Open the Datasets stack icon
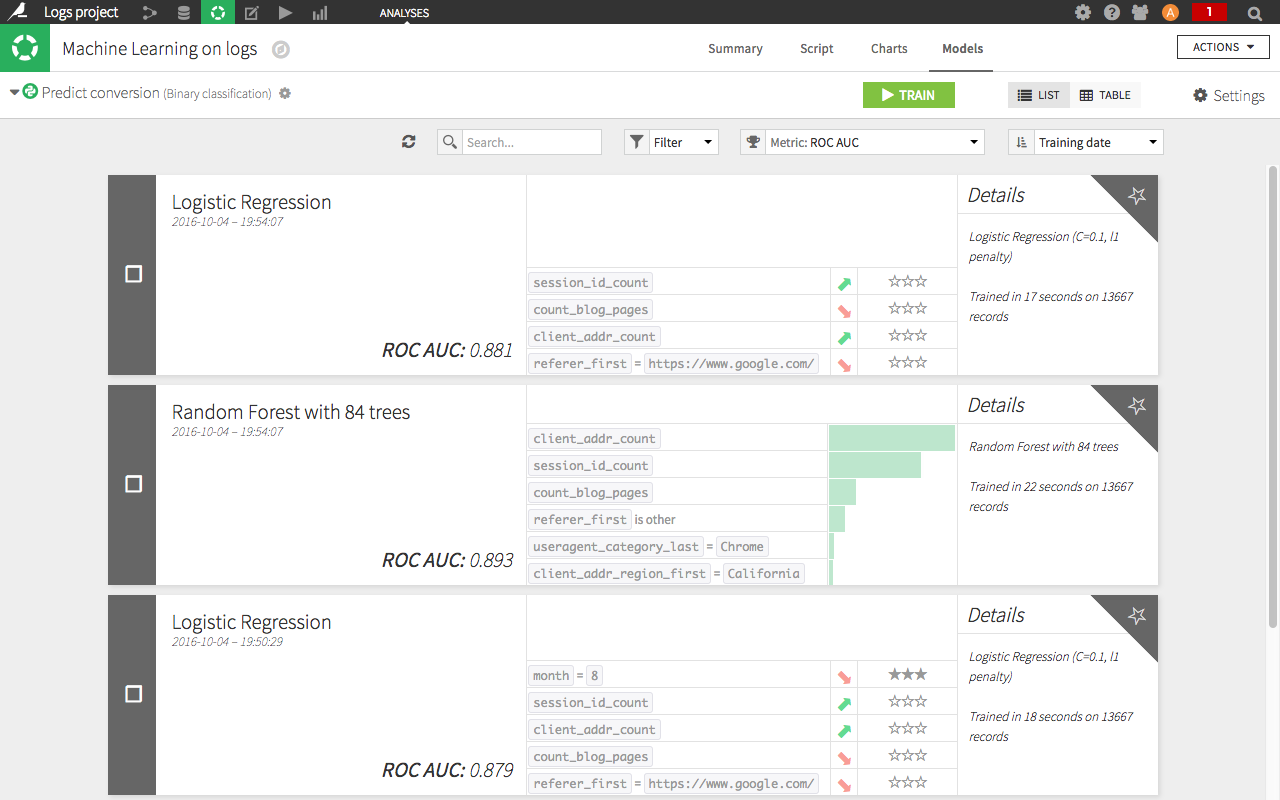 click(x=183, y=13)
